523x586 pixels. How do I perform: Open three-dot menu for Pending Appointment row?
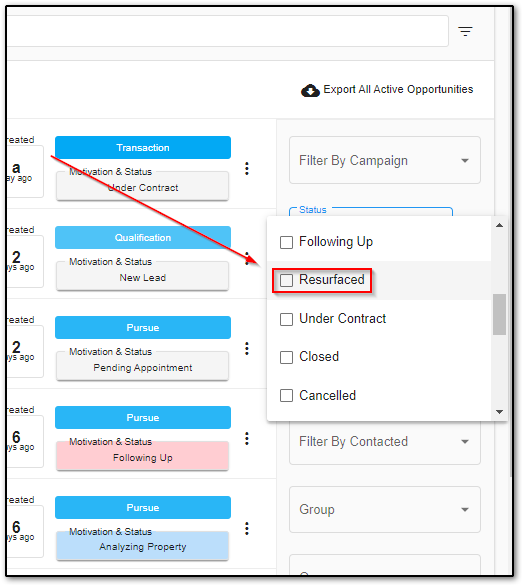[x=247, y=348]
